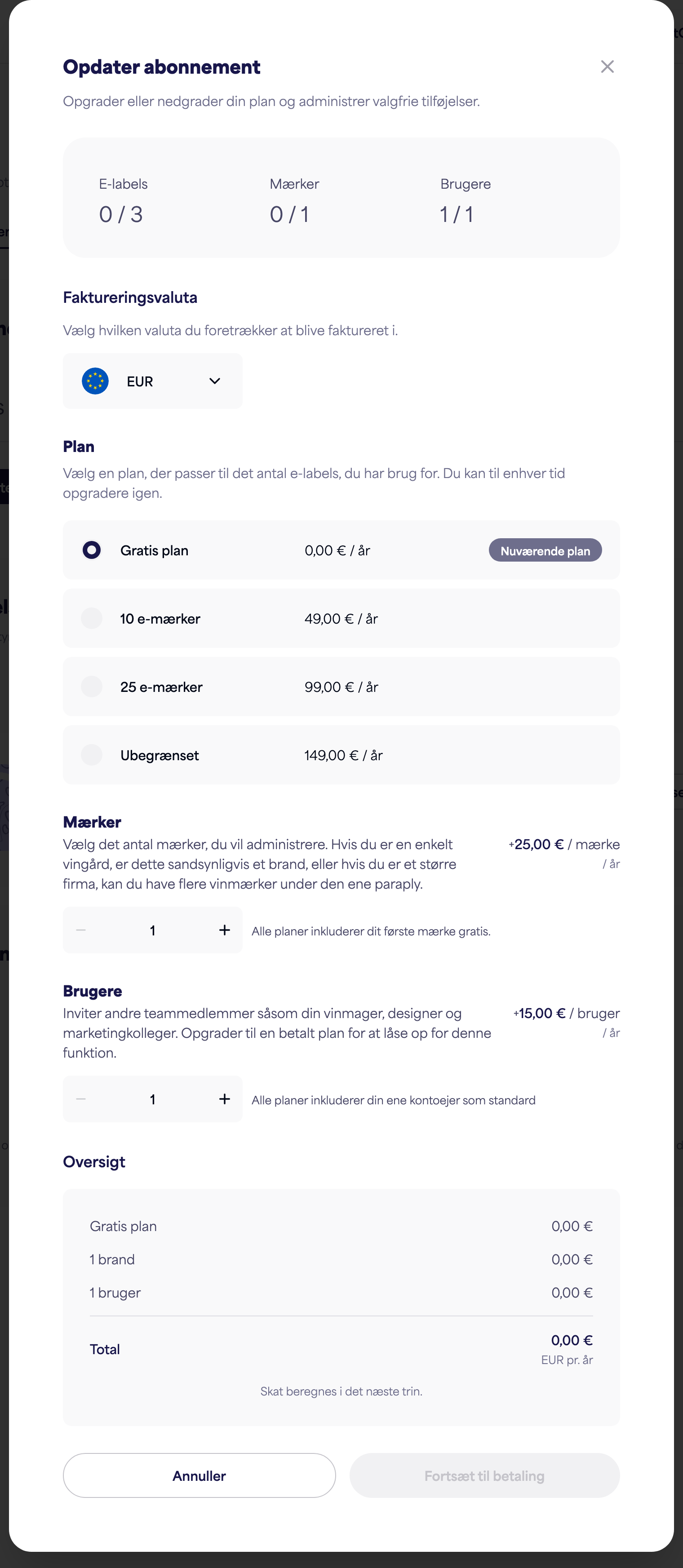This screenshot has height=1568, width=683.
Task: Click the Mærker quantity number field
Action: 152,930
